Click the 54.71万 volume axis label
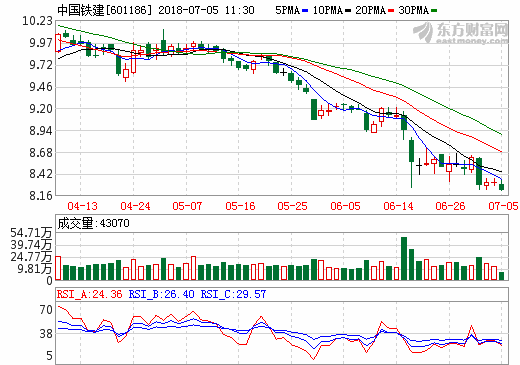Viewport: 520px width, 365px height. pyautogui.click(x=31, y=233)
